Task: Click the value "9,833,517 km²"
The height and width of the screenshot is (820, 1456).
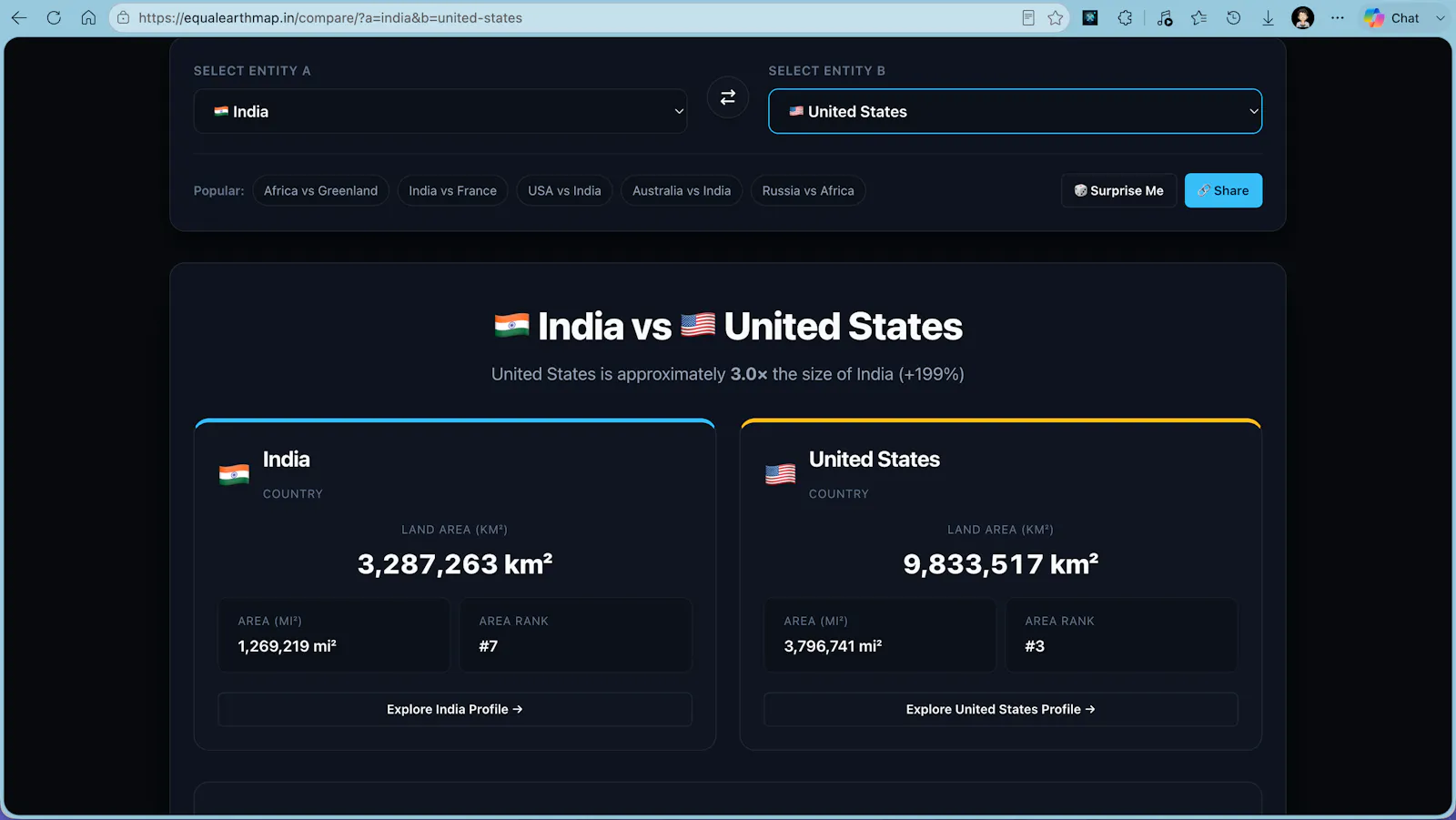Action: 1001,564
